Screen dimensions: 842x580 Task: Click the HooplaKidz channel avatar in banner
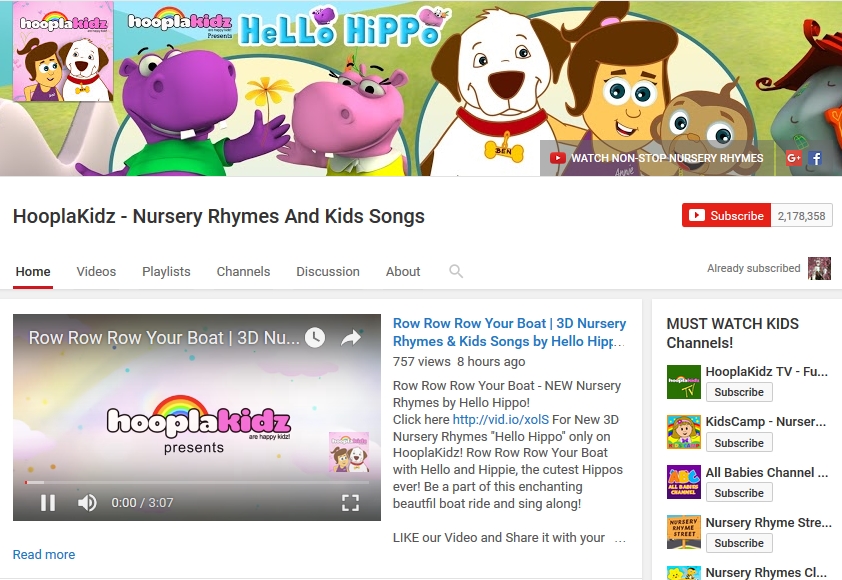[x=63, y=52]
